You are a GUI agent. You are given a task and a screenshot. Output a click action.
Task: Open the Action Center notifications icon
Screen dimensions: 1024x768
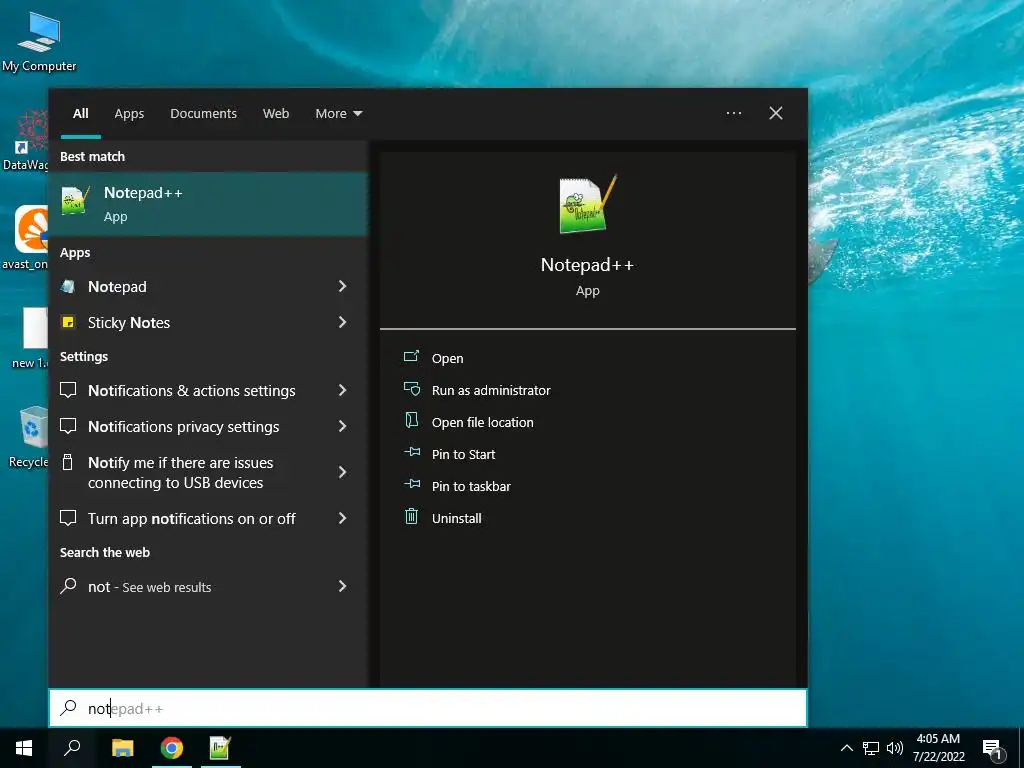pos(993,749)
